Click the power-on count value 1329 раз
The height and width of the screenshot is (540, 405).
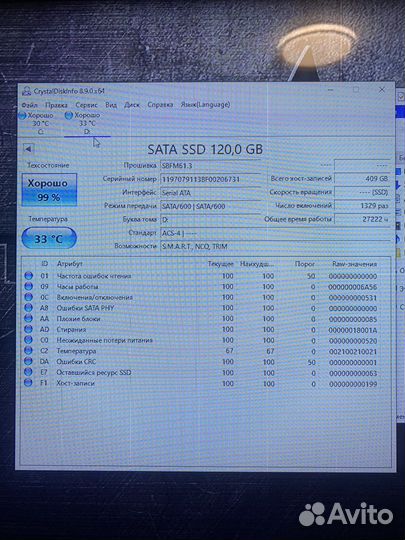click(x=362, y=206)
